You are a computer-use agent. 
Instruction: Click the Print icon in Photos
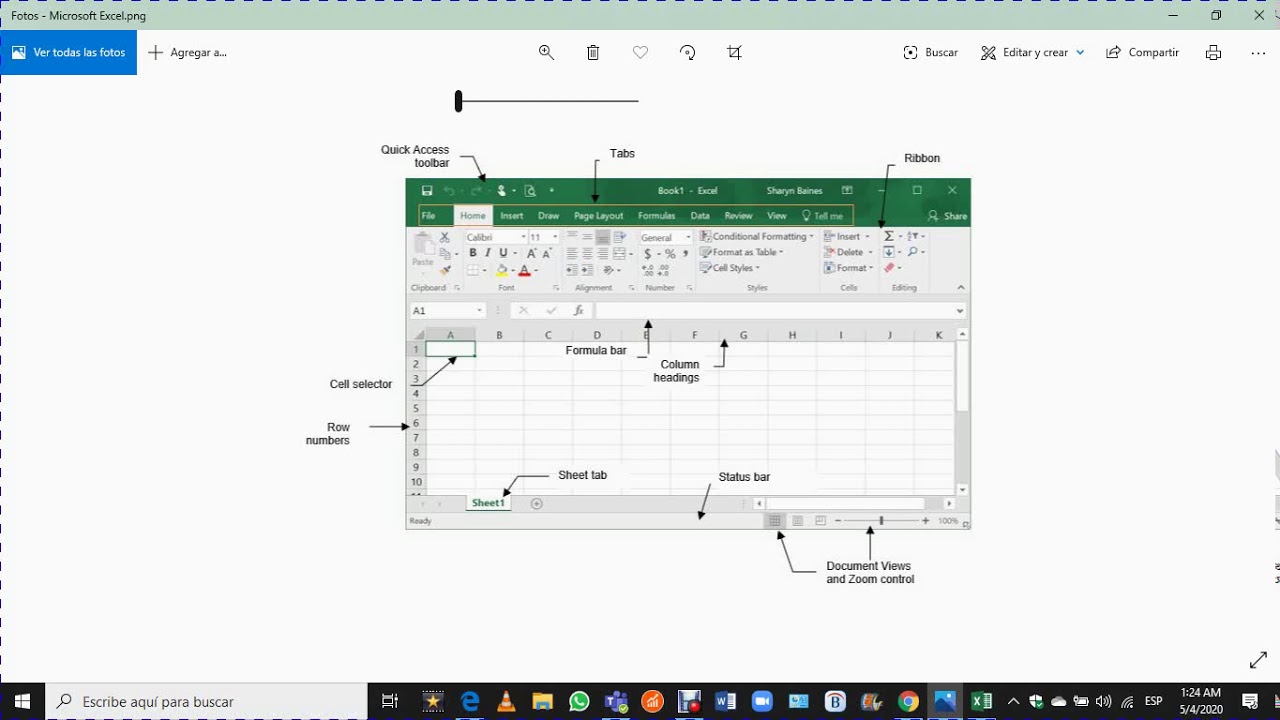tap(1213, 53)
